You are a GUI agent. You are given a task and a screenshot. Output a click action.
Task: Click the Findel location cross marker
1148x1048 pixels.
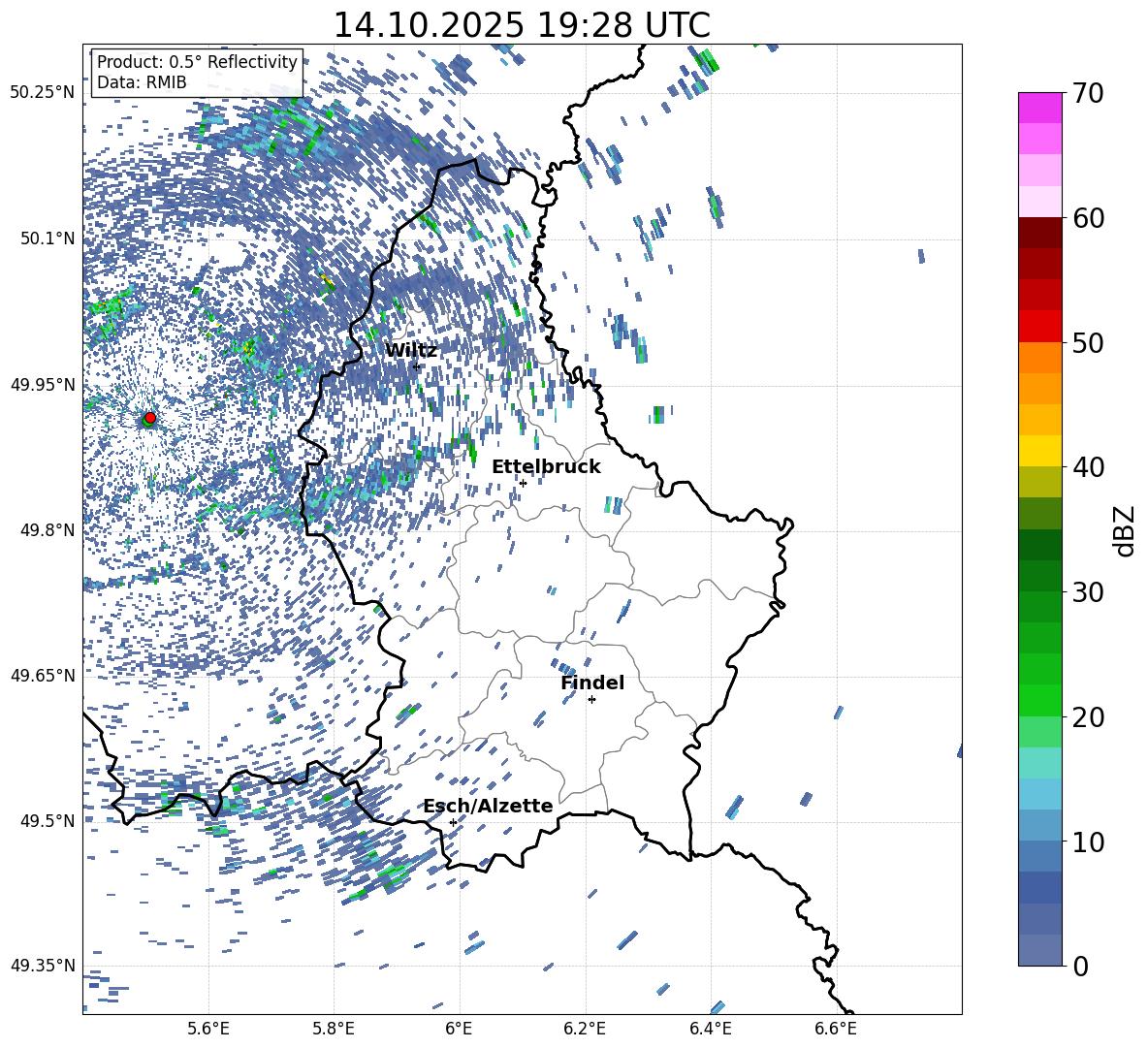pyautogui.click(x=591, y=700)
